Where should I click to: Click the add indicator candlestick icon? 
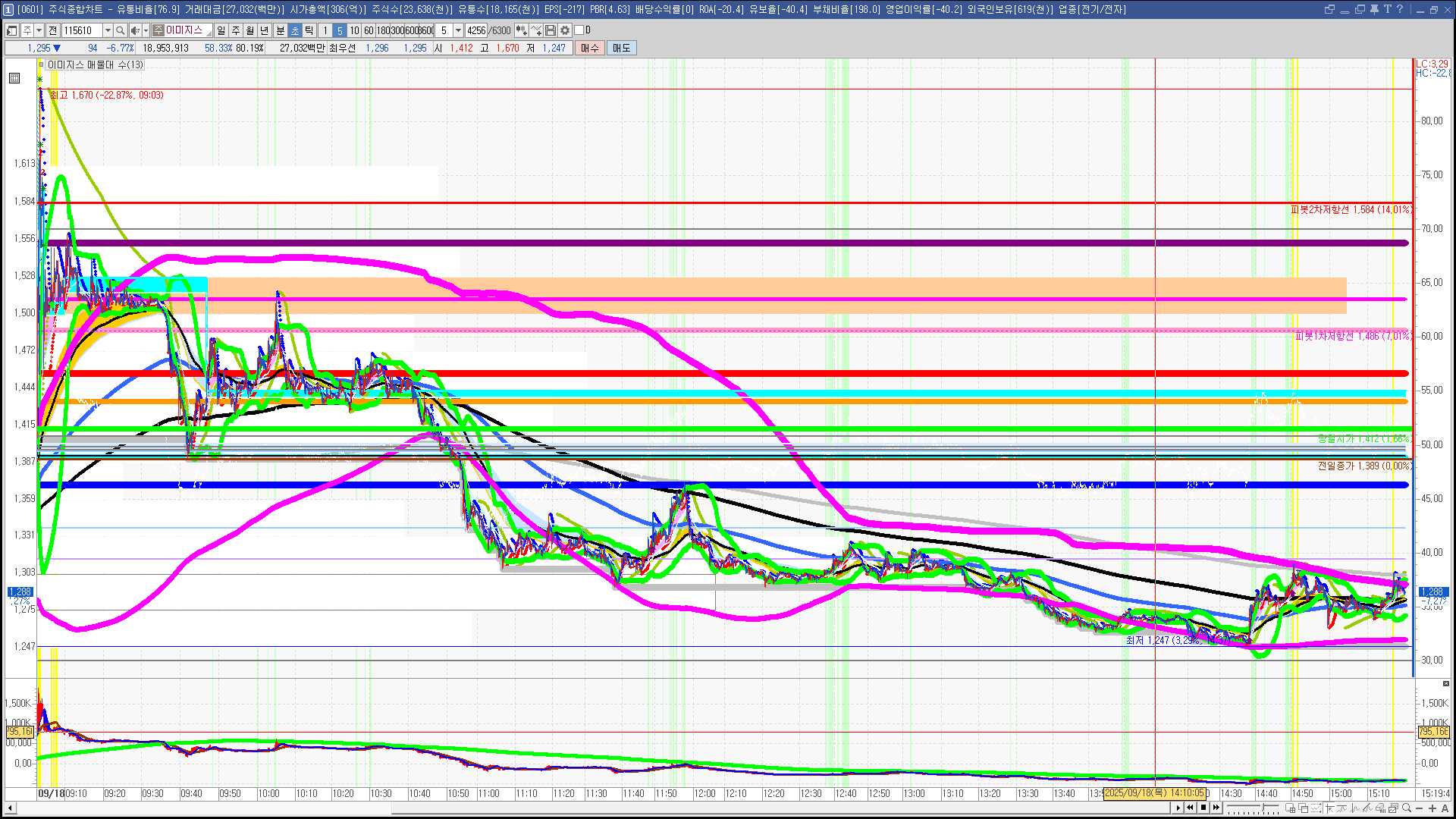522,30
